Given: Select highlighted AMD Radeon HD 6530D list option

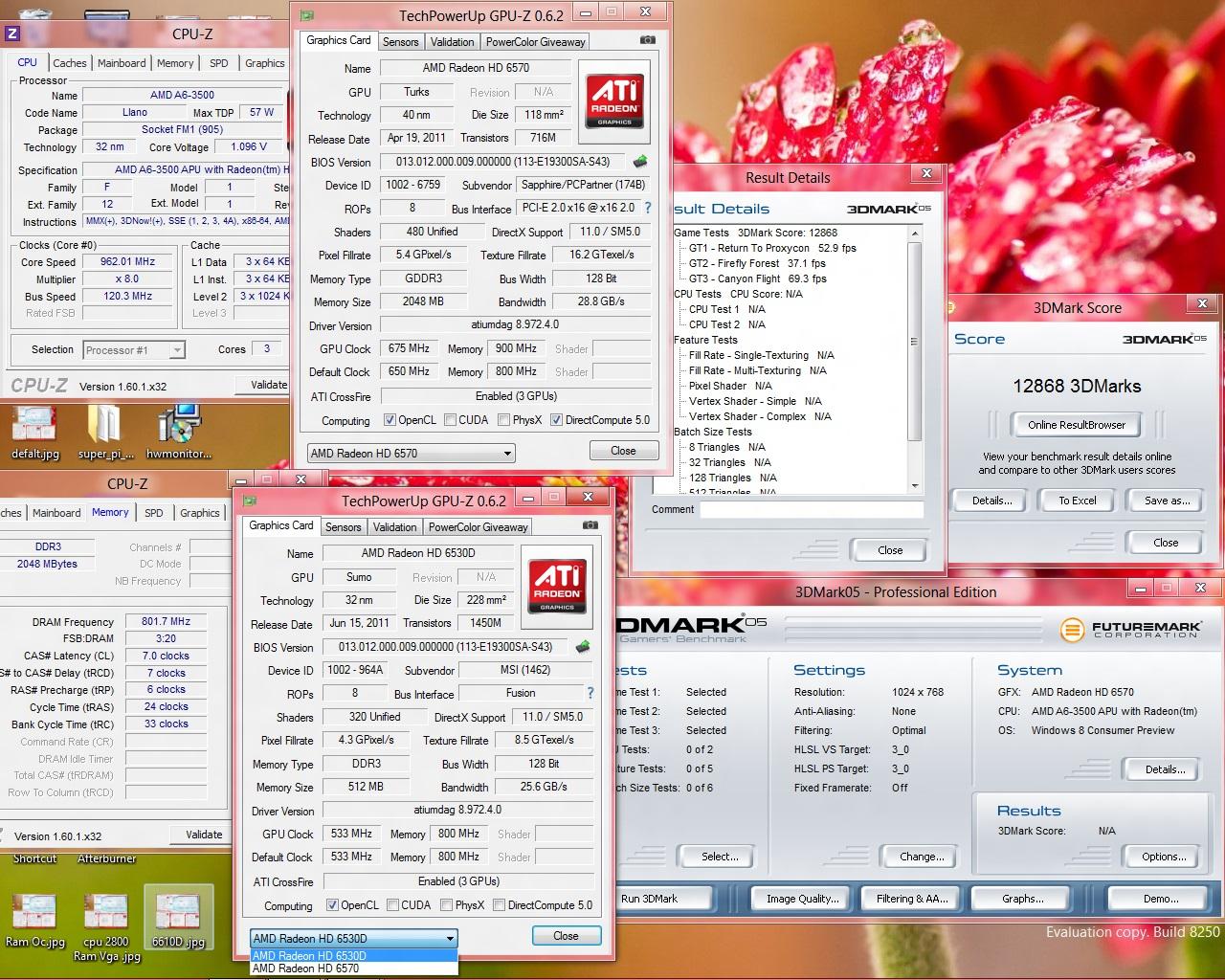Looking at the screenshot, I should (354, 955).
